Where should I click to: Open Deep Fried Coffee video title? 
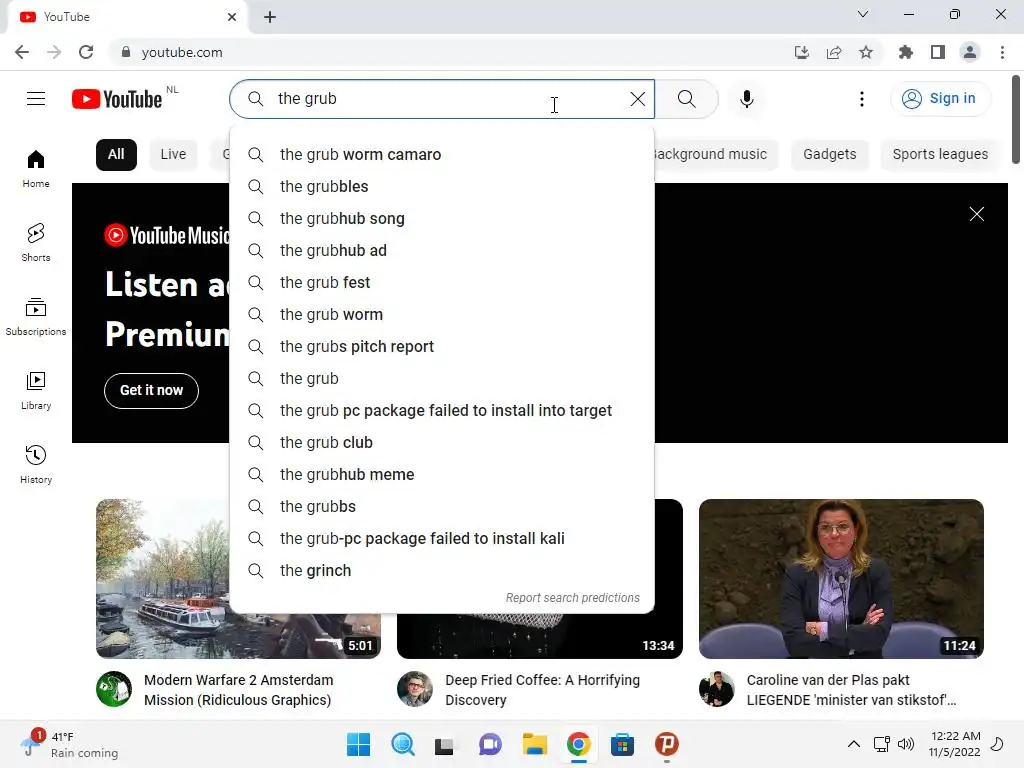542,690
